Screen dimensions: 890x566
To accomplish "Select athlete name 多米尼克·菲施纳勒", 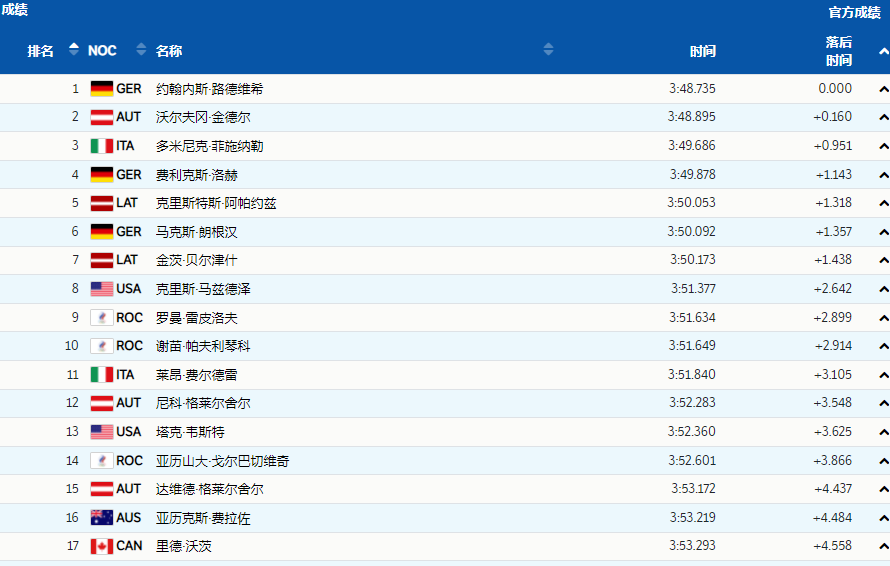I will pos(209,146).
